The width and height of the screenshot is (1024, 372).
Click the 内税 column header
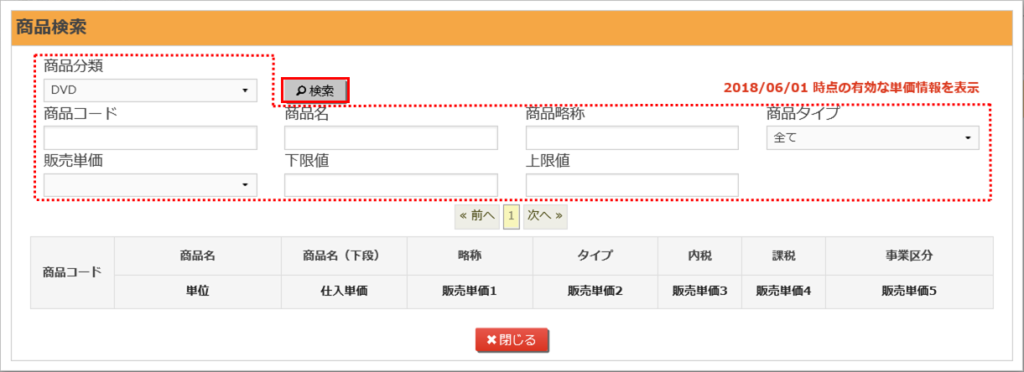pyautogui.click(x=700, y=256)
